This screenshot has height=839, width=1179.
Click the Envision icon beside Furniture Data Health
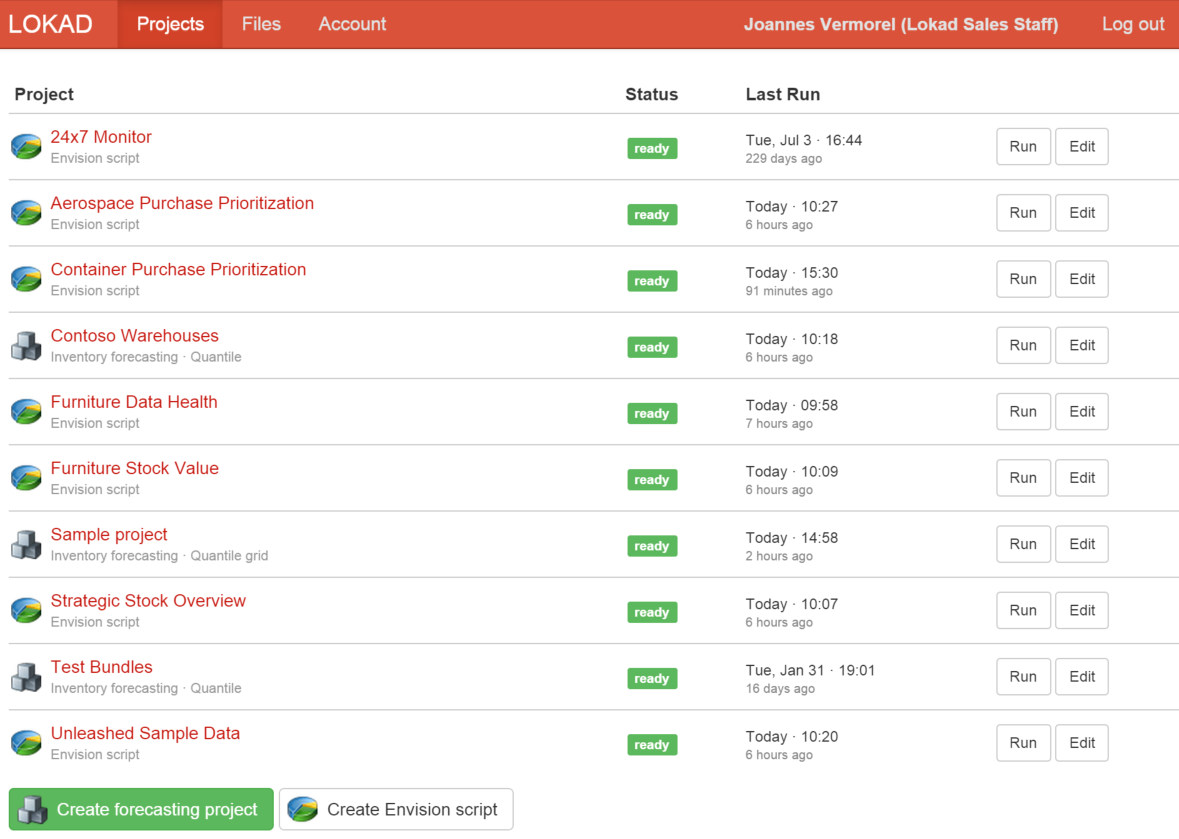[26, 412]
